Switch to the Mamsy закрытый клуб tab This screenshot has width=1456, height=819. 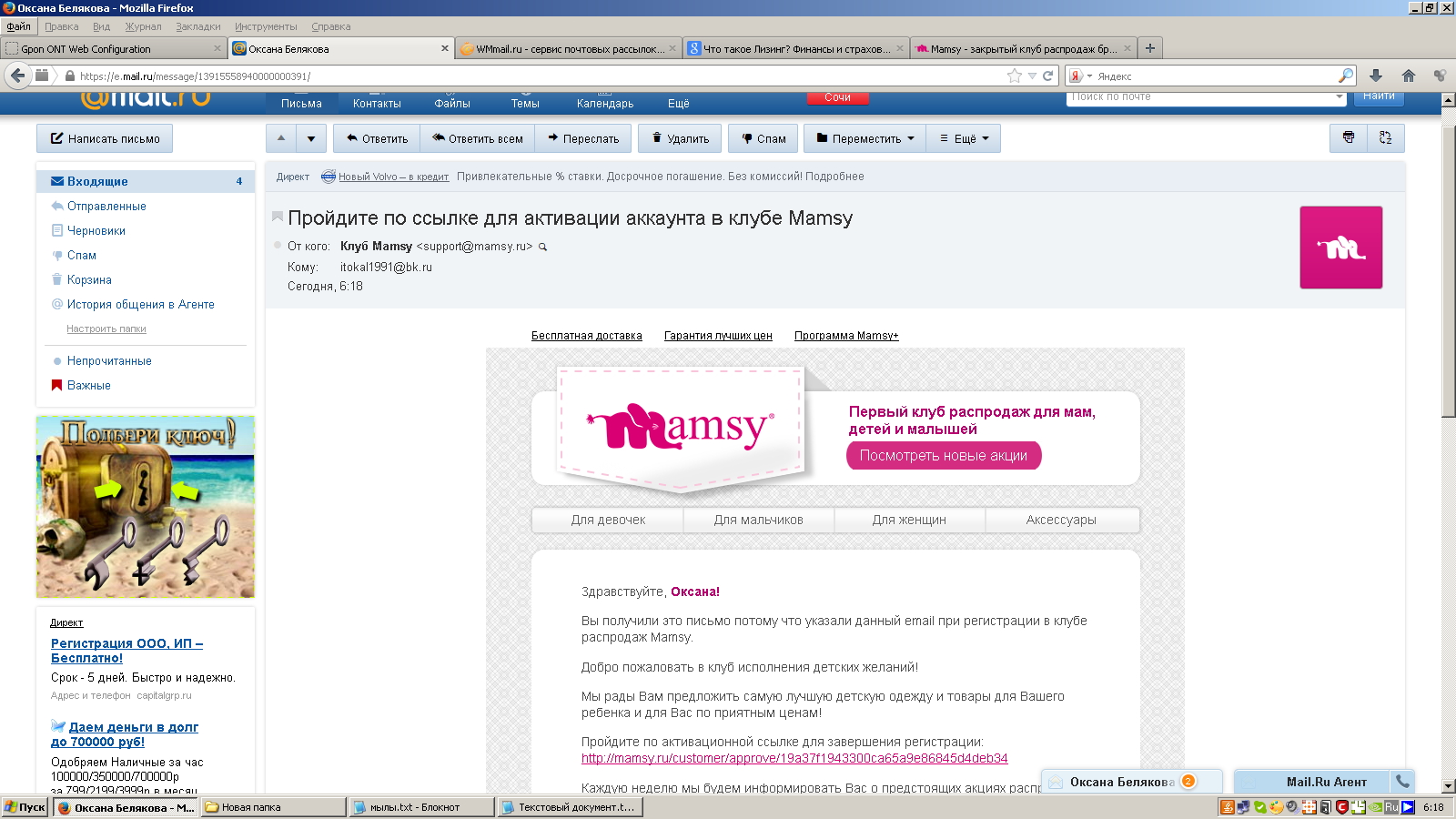[1023, 48]
